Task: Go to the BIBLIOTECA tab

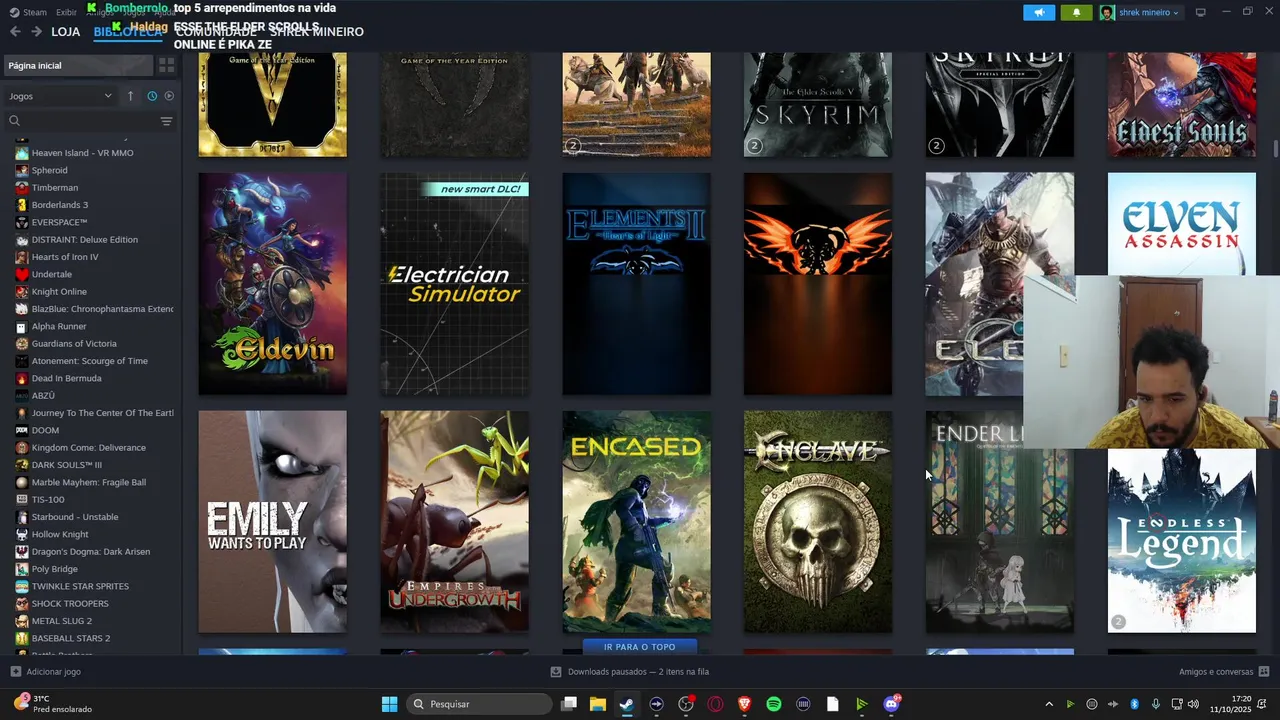Action: (x=128, y=32)
